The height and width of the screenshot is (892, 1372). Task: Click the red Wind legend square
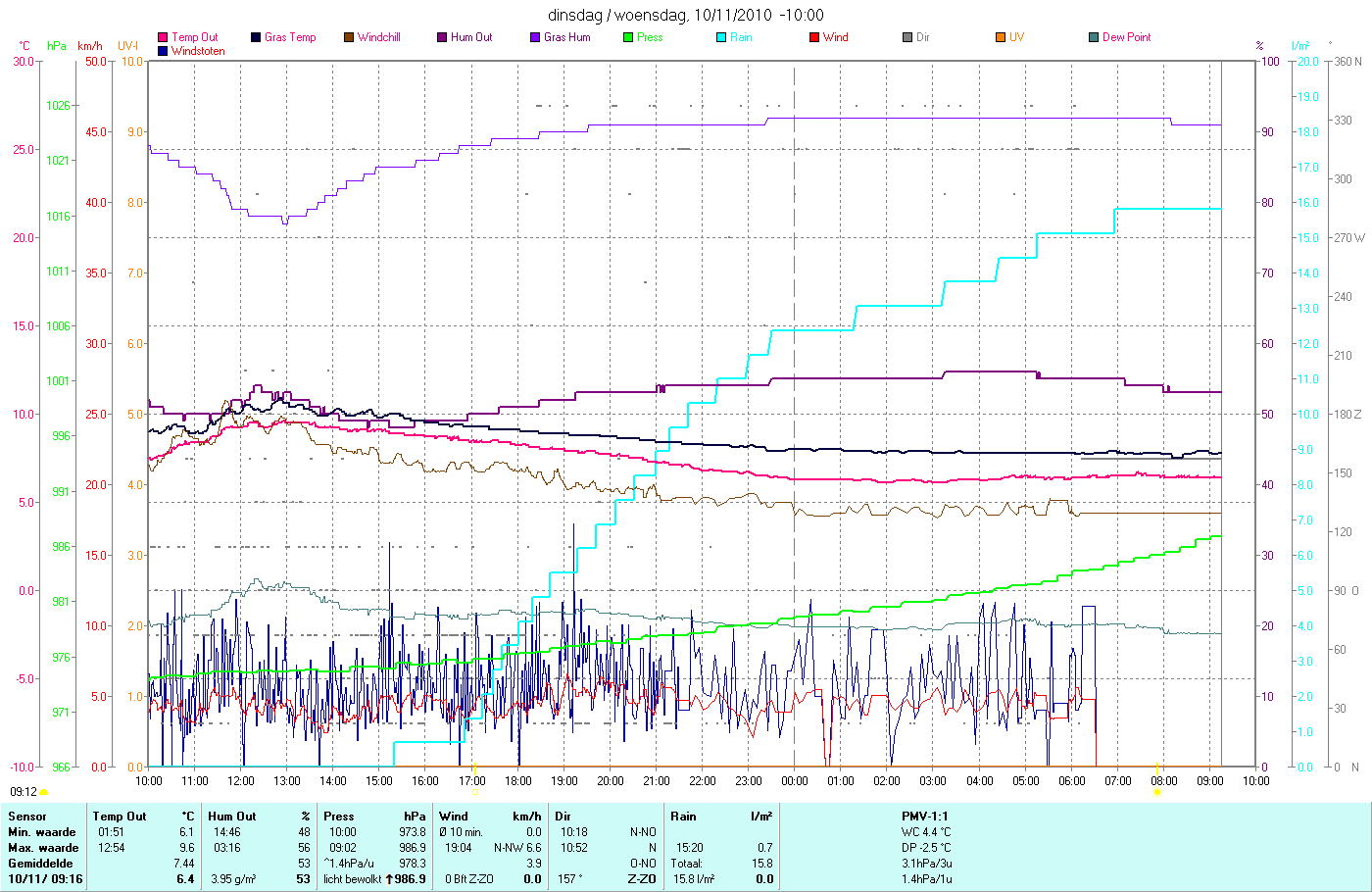814,37
